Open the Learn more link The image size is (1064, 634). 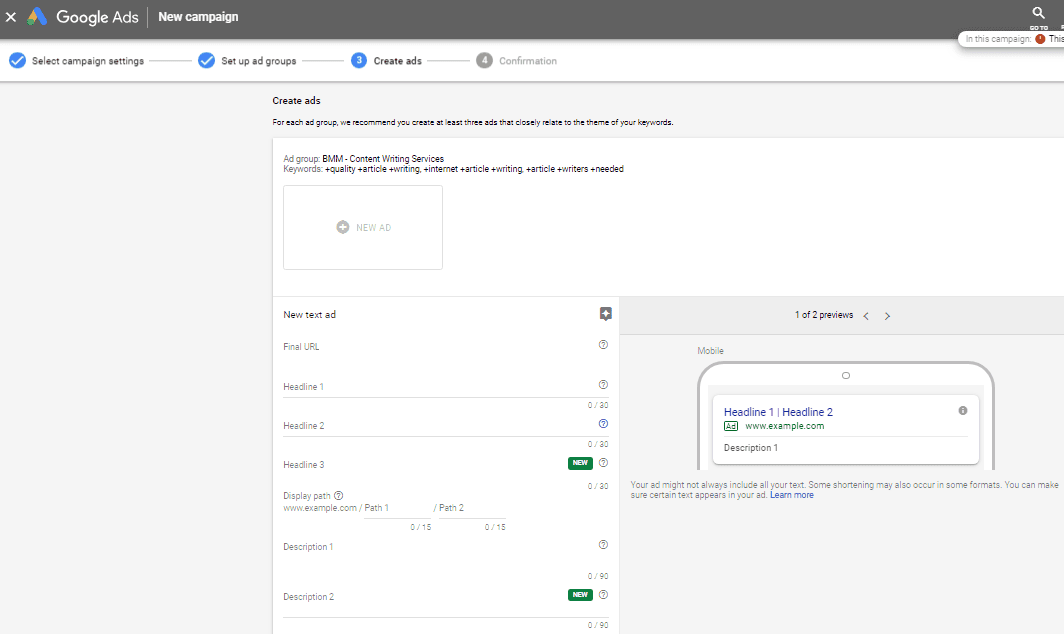[x=791, y=495]
